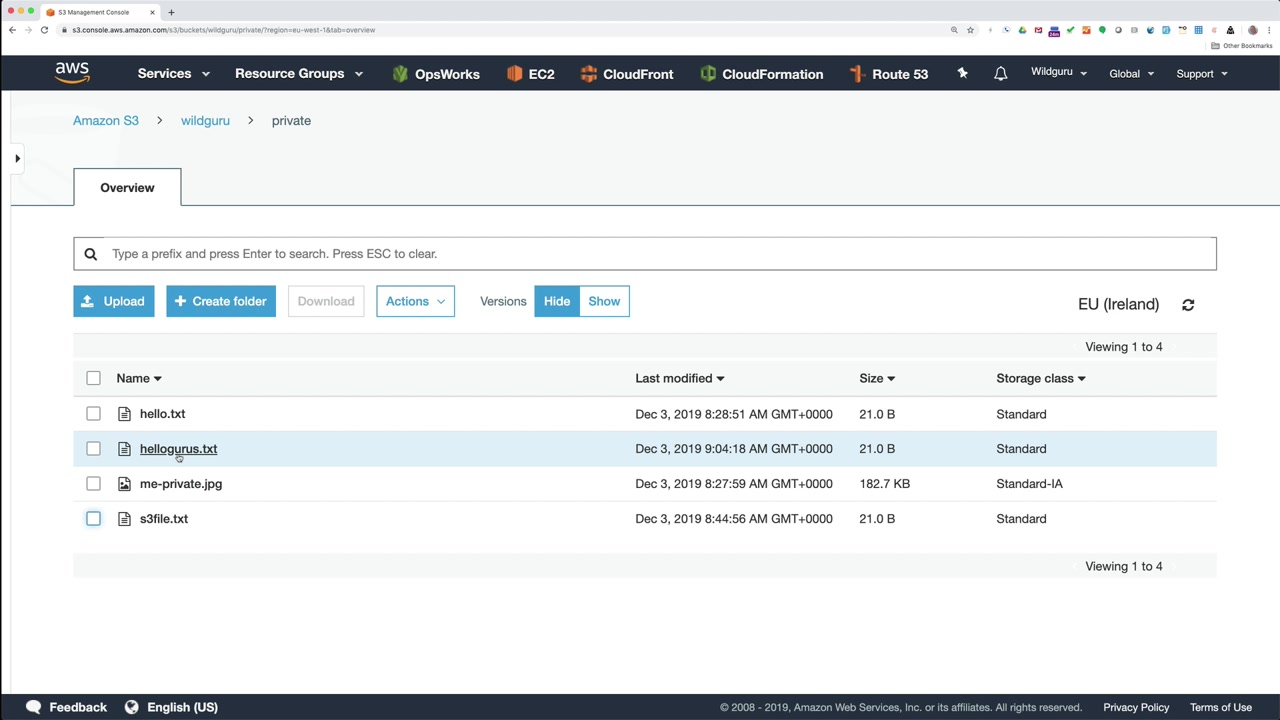Sort by the Name column

click(x=139, y=378)
